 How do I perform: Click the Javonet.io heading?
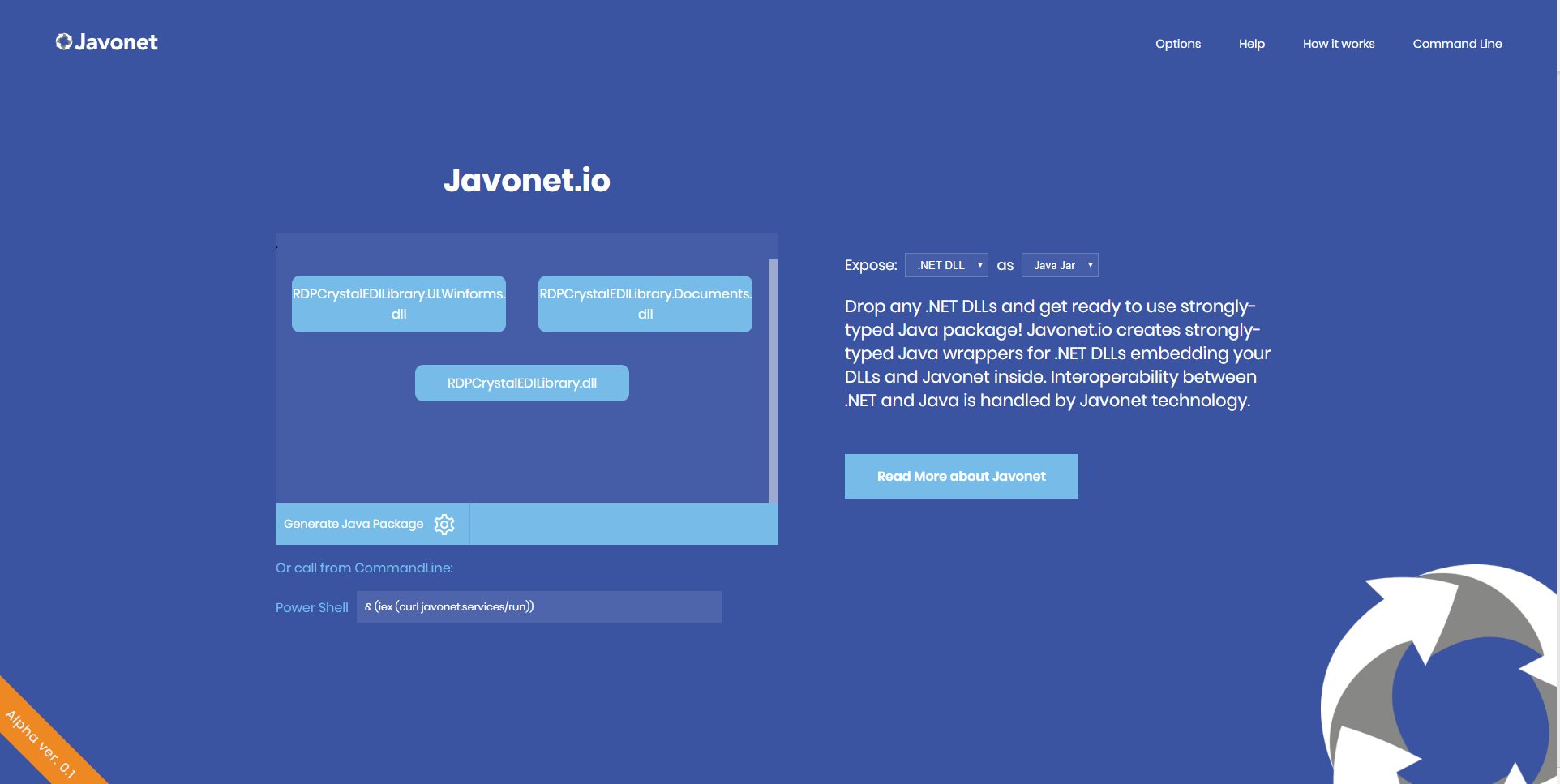tap(527, 180)
